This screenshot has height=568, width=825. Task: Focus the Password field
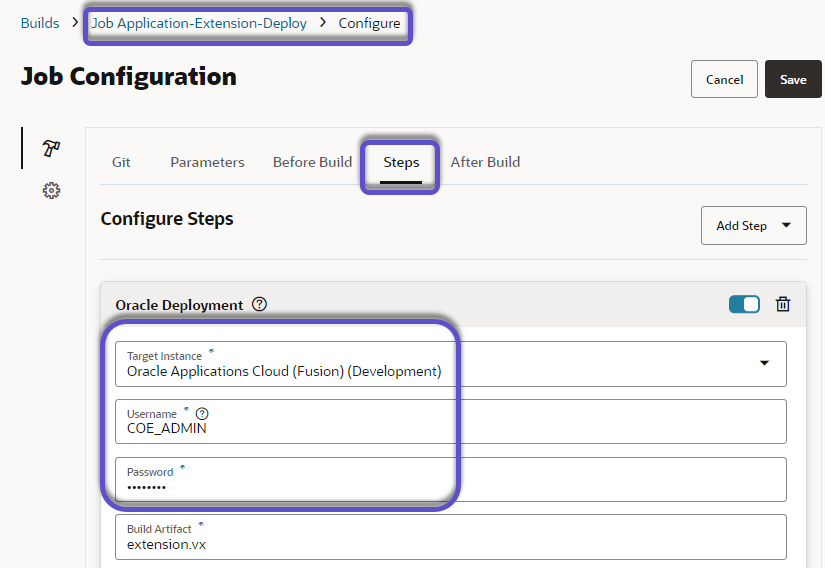(450, 485)
